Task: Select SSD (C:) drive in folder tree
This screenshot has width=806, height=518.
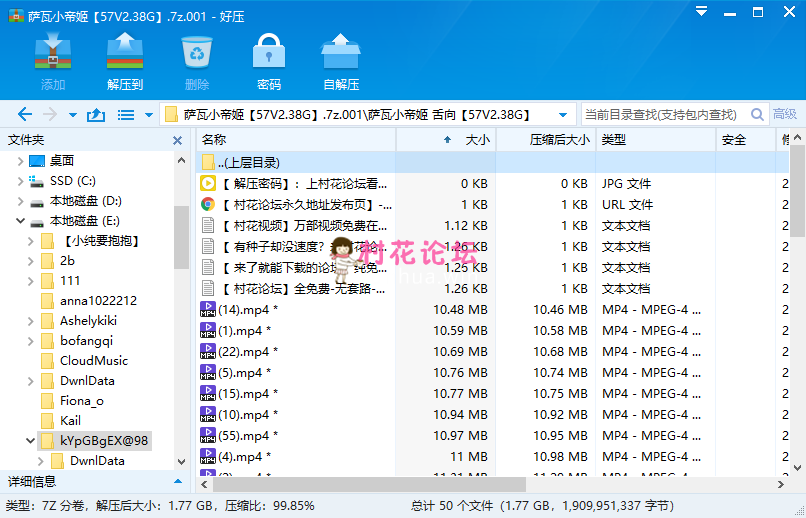Action: (72, 181)
